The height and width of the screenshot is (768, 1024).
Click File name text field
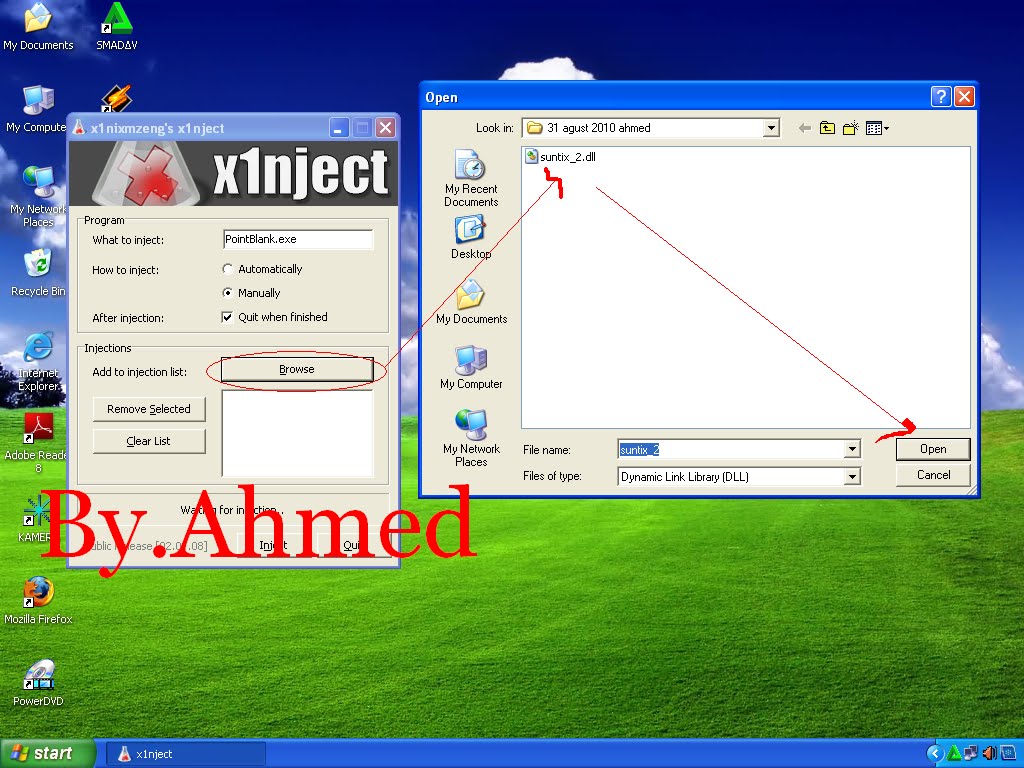[731, 449]
